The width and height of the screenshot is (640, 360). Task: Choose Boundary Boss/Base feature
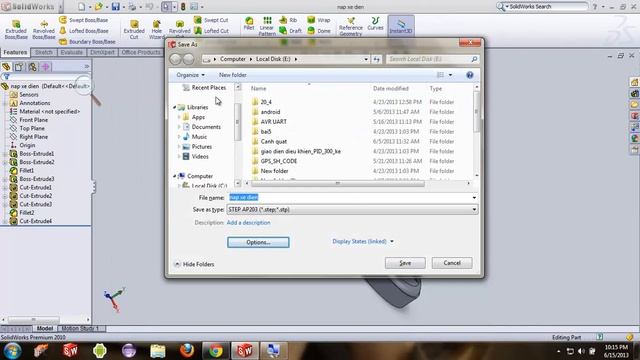(87, 42)
